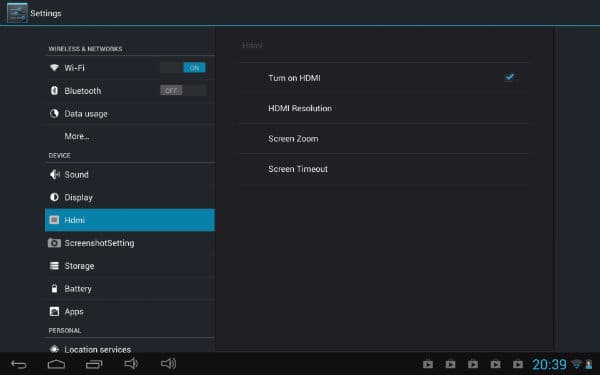Viewport: 600px width, 375px height.
Task: Open Sound settings
Action: click(x=130, y=174)
